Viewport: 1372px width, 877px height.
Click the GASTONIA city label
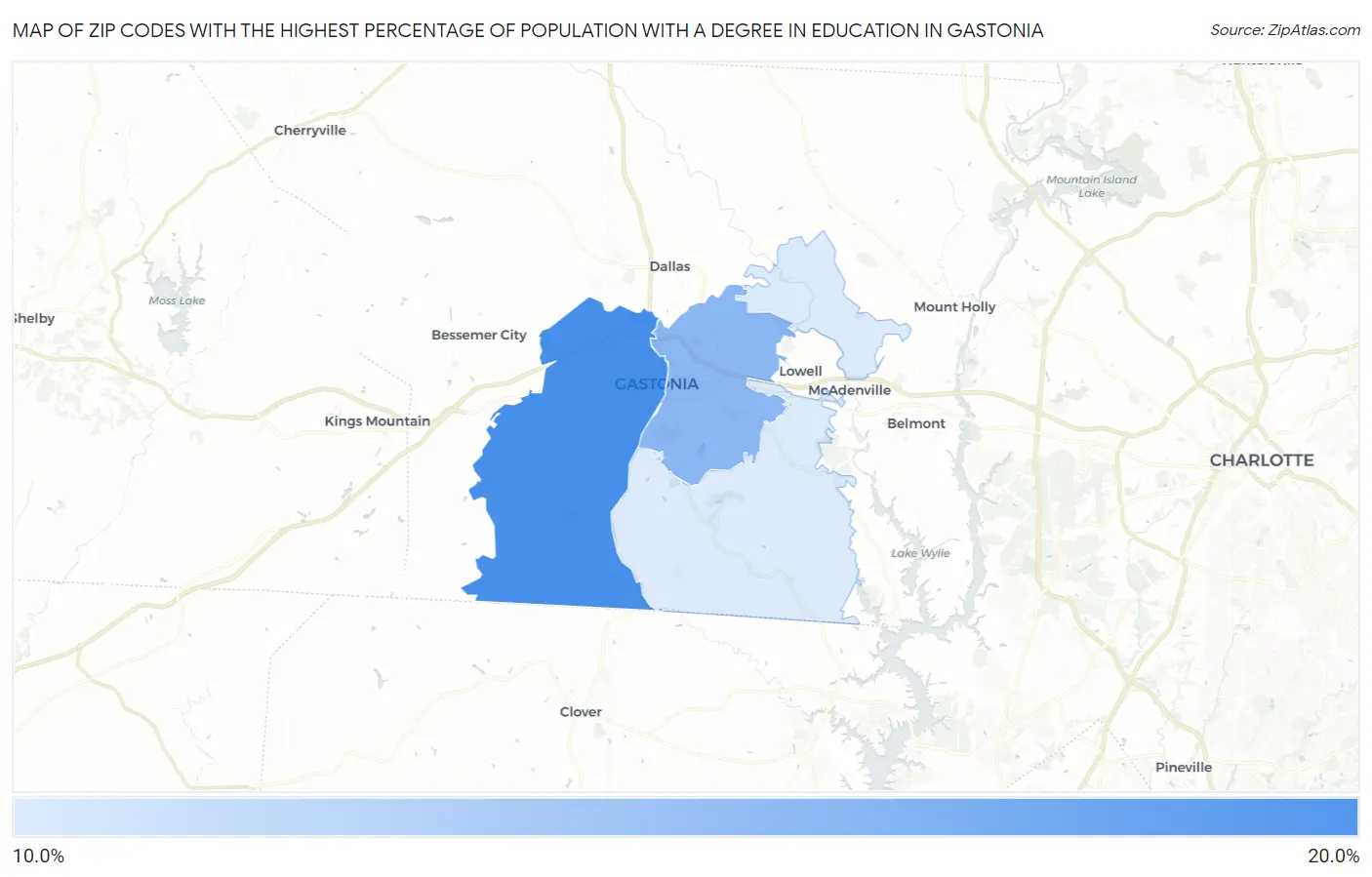point(656,383)
